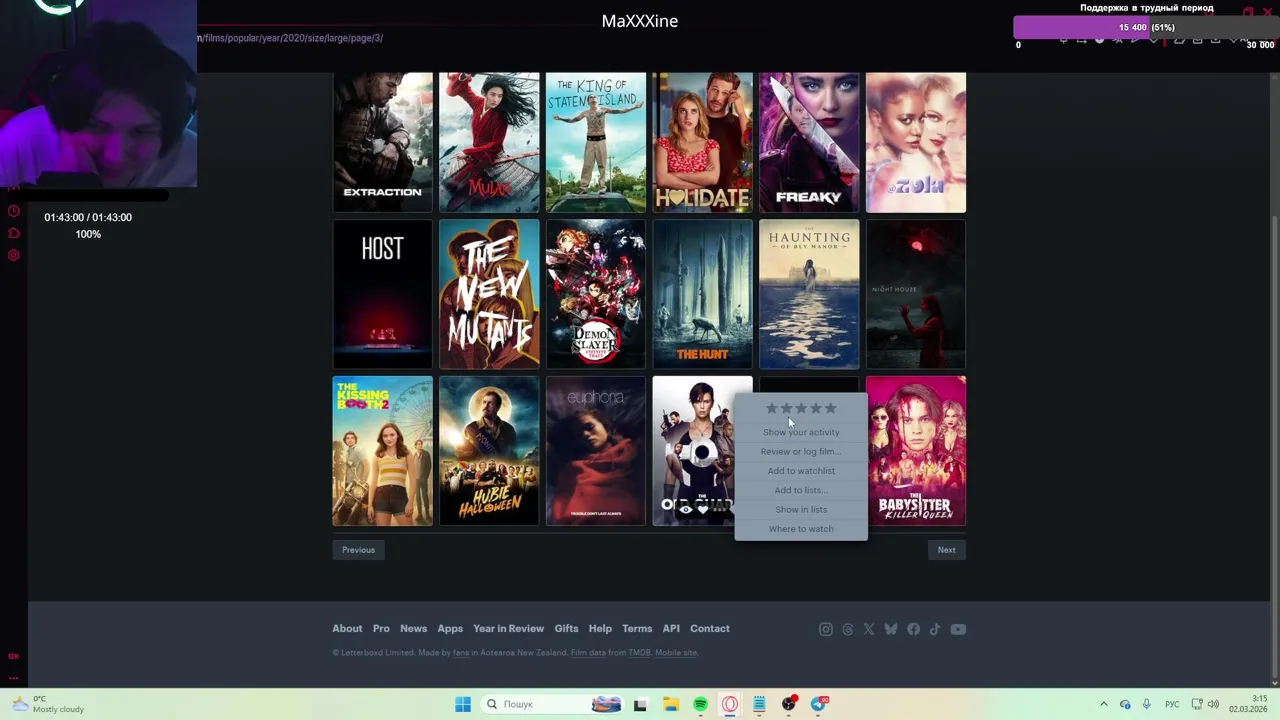
Task: Open Apps footer link
Action: coord(450,629)
